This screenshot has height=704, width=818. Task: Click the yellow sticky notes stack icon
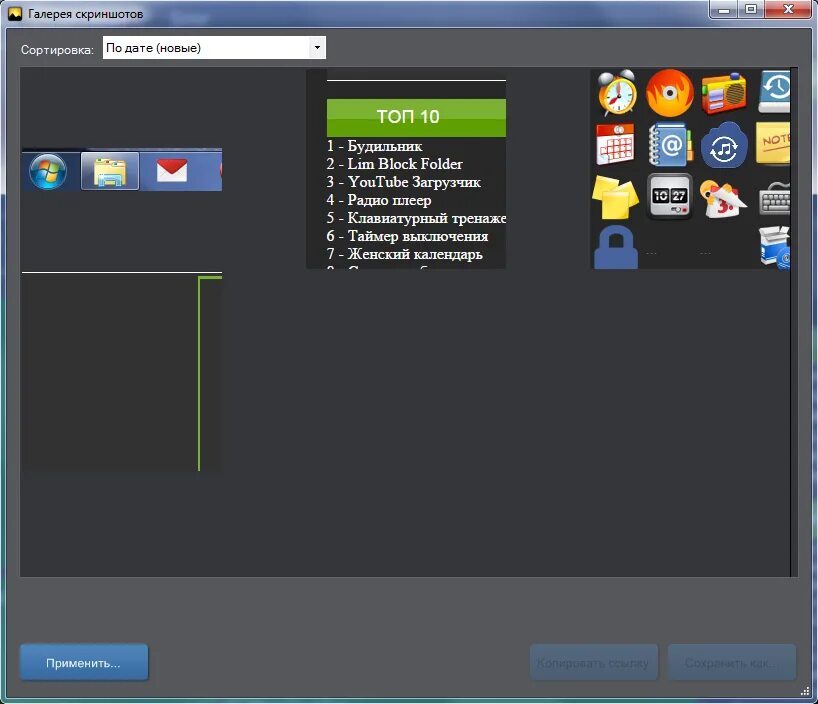point(616,197)
